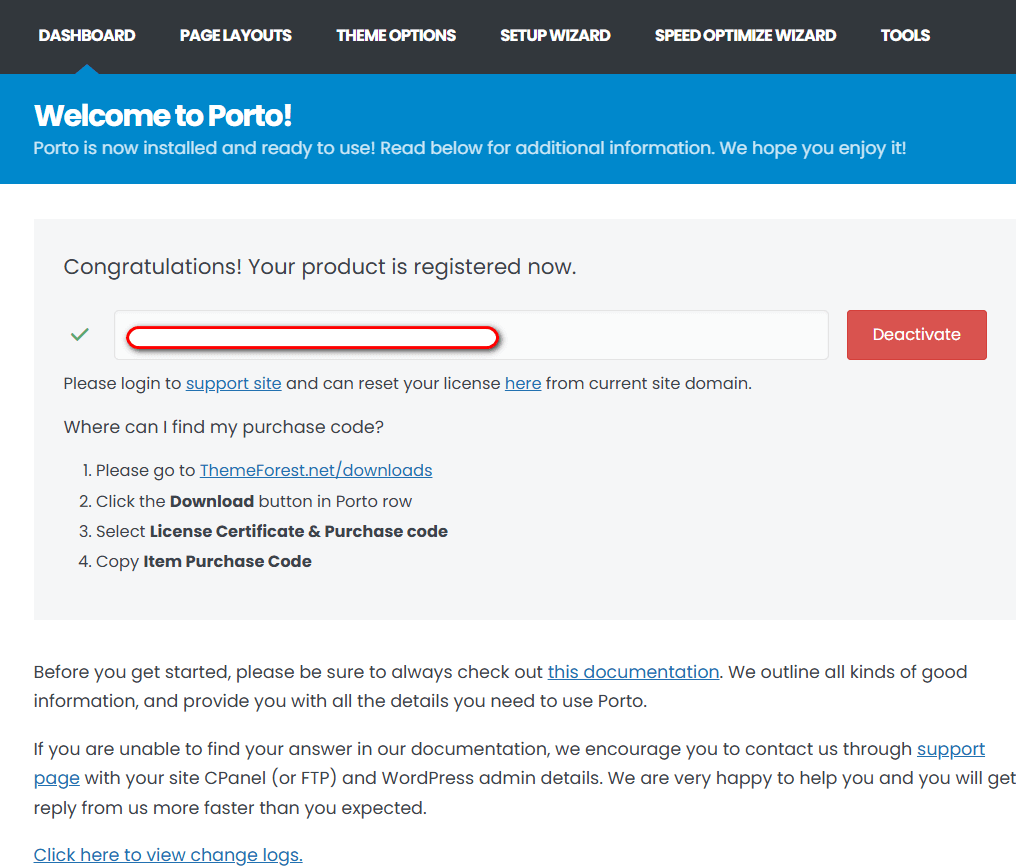Screen dimensions: 1016x867
Task: Switch to Page Layouts tab
Action: point(236,36)
